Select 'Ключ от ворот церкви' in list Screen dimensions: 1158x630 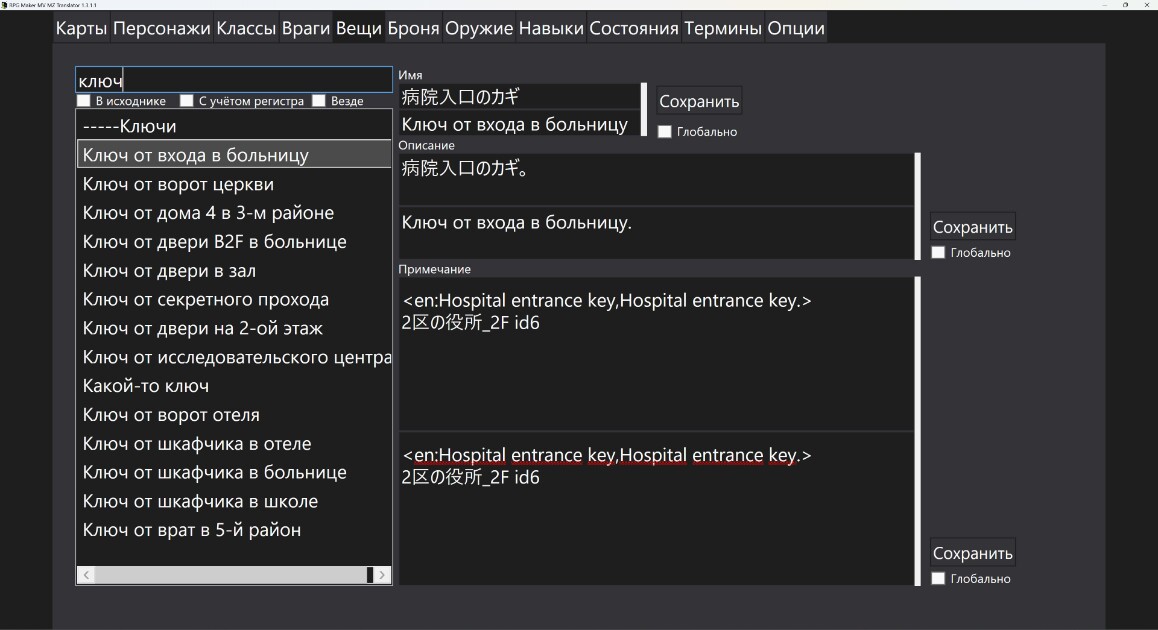(x=178, y=184)
